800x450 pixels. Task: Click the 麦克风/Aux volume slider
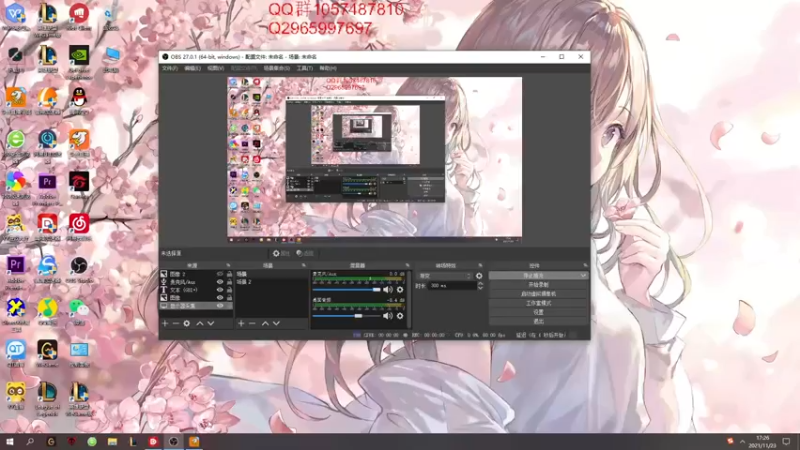pos(347,290)
